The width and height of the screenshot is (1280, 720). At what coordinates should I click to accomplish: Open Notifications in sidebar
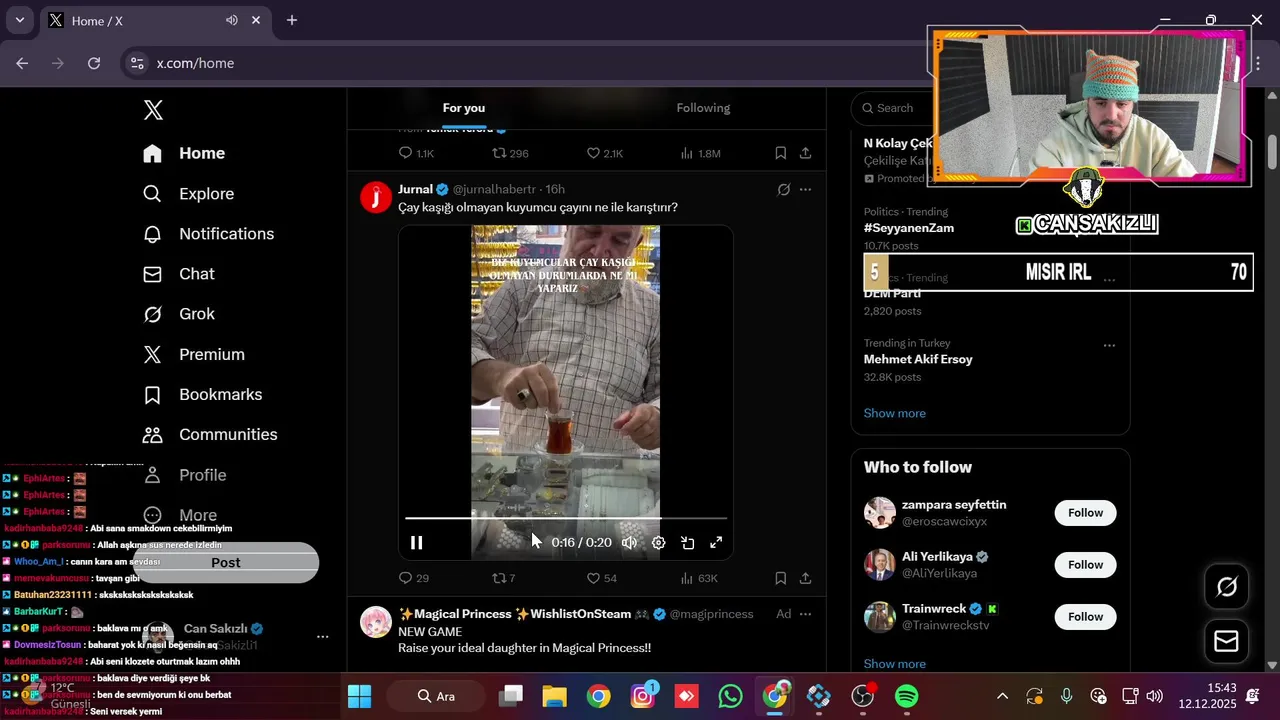click(208, 234)
